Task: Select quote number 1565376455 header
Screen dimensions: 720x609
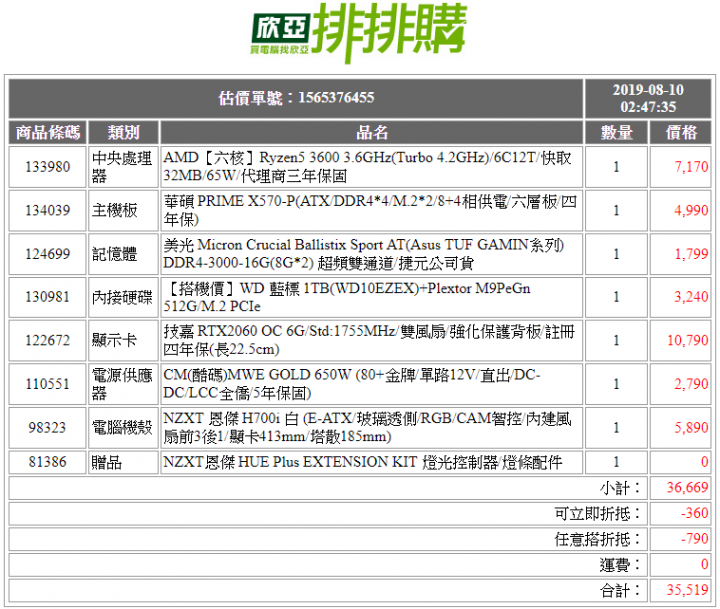Action: click(296, 98)
